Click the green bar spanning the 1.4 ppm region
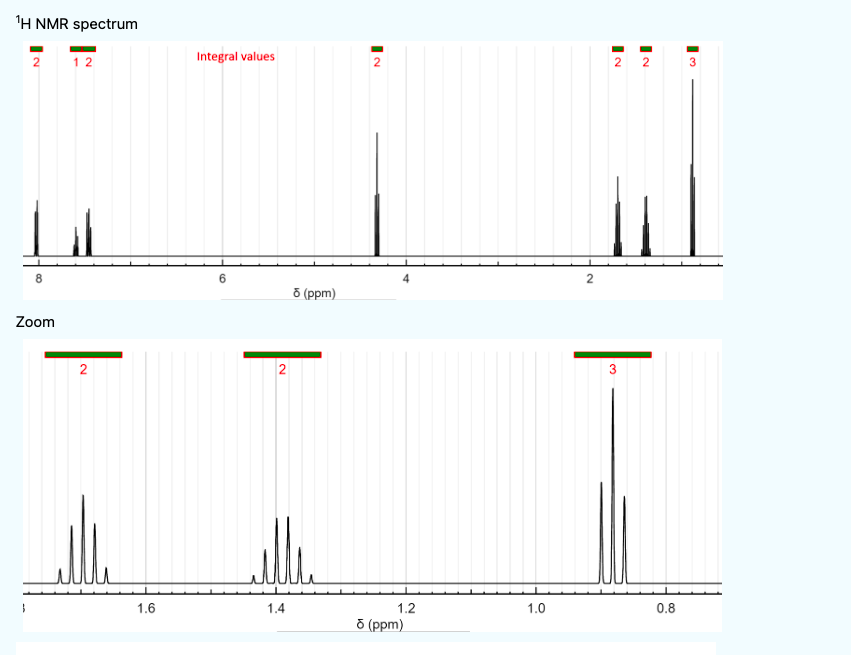This screenshot has width=851, height=655. point(282,353)
